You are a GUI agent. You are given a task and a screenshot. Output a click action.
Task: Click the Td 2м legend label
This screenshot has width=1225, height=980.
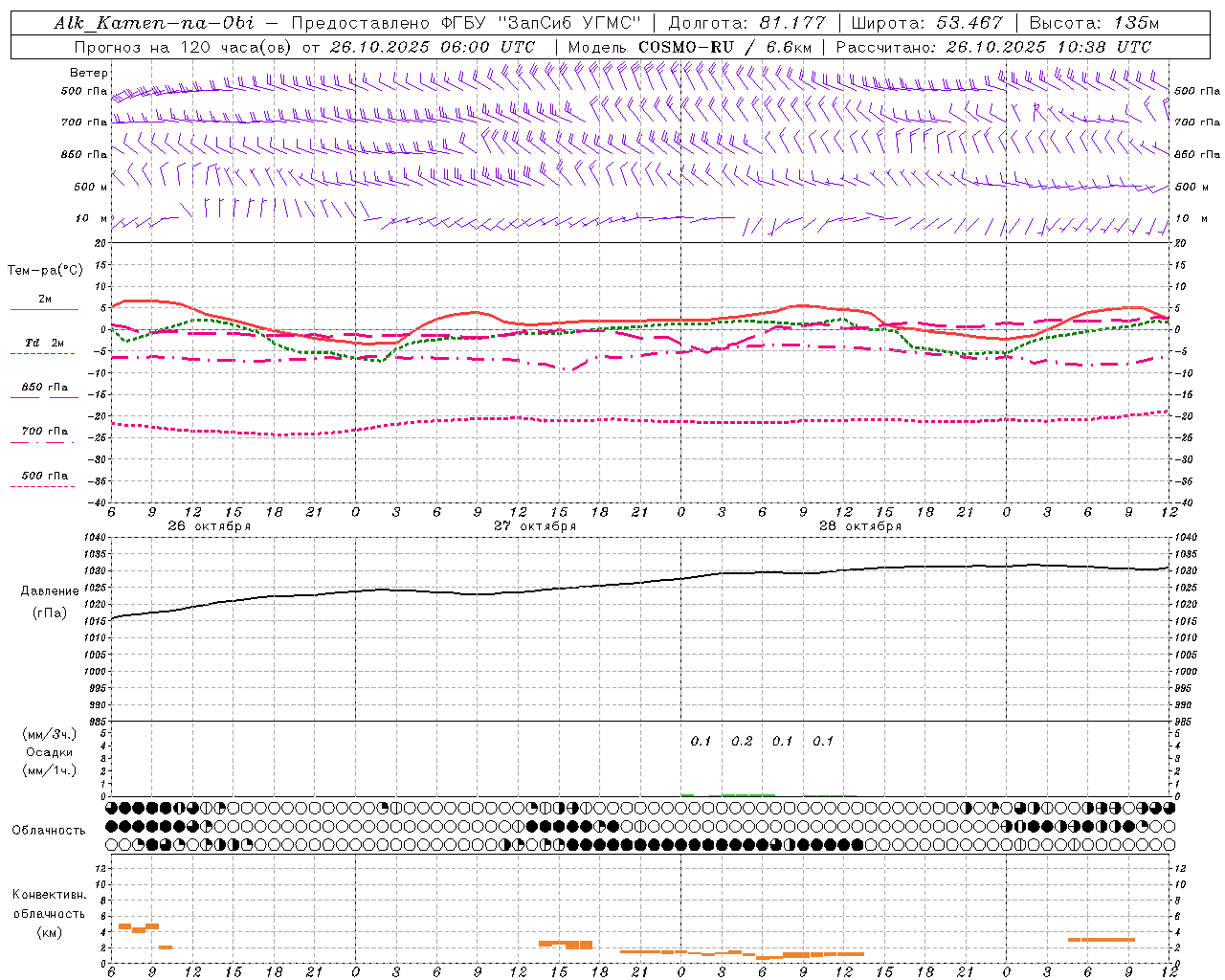click(x=44, y=343)
